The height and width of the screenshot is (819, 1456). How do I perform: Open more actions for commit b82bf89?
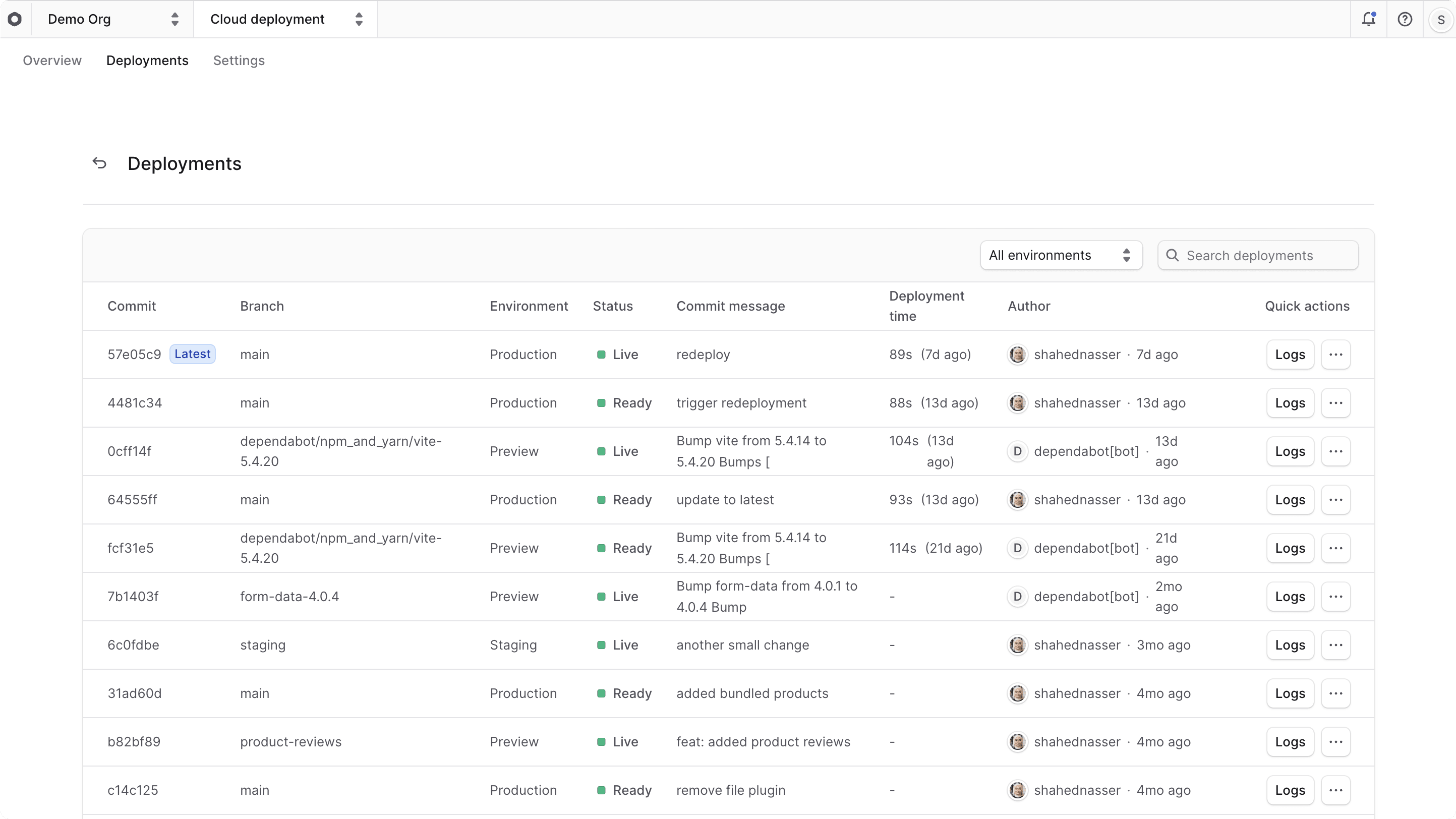tap(1336, 741)
